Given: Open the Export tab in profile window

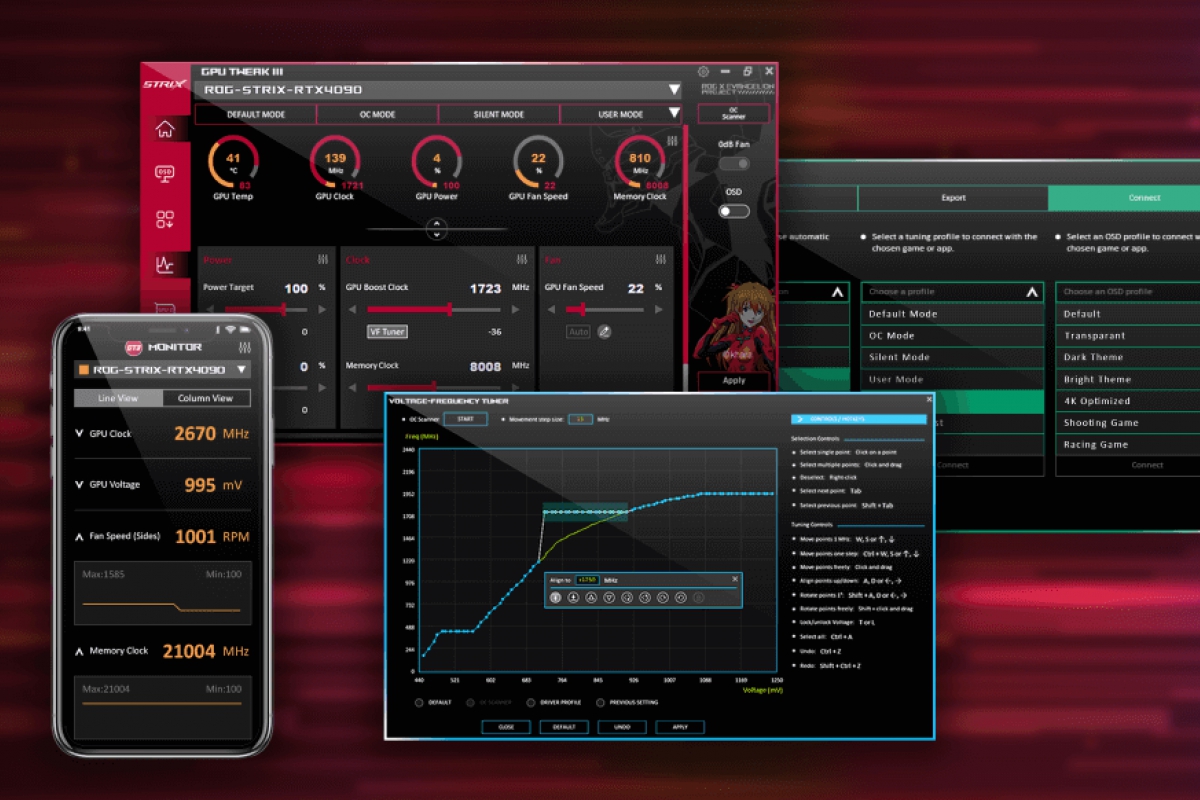Looking at the screenshot, I should tap(953, 198).
